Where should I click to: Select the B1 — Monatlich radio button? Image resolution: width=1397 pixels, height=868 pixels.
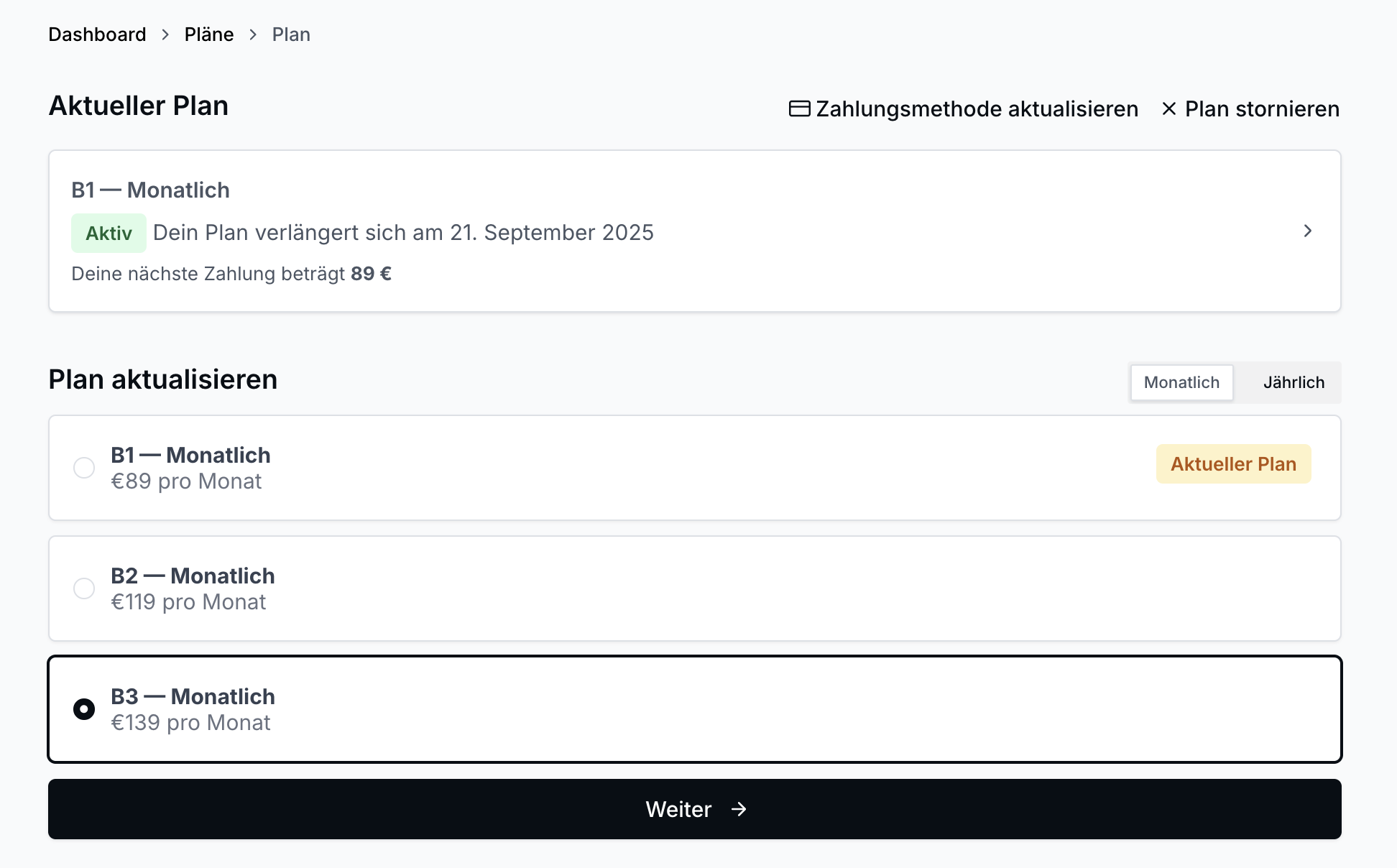point(84,468)
